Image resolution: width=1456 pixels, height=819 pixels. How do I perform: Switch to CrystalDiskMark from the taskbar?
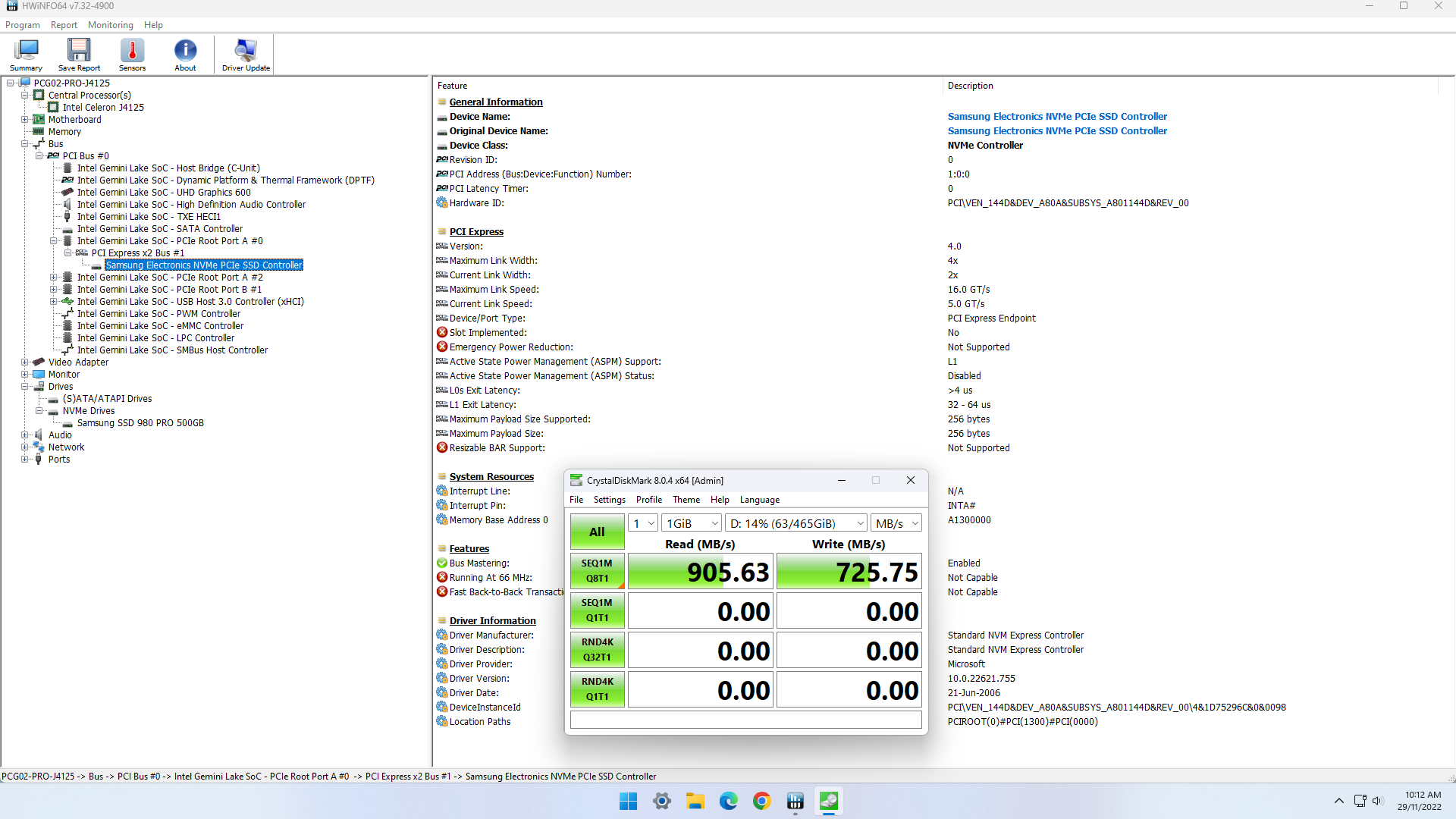(x=828, y=801)
